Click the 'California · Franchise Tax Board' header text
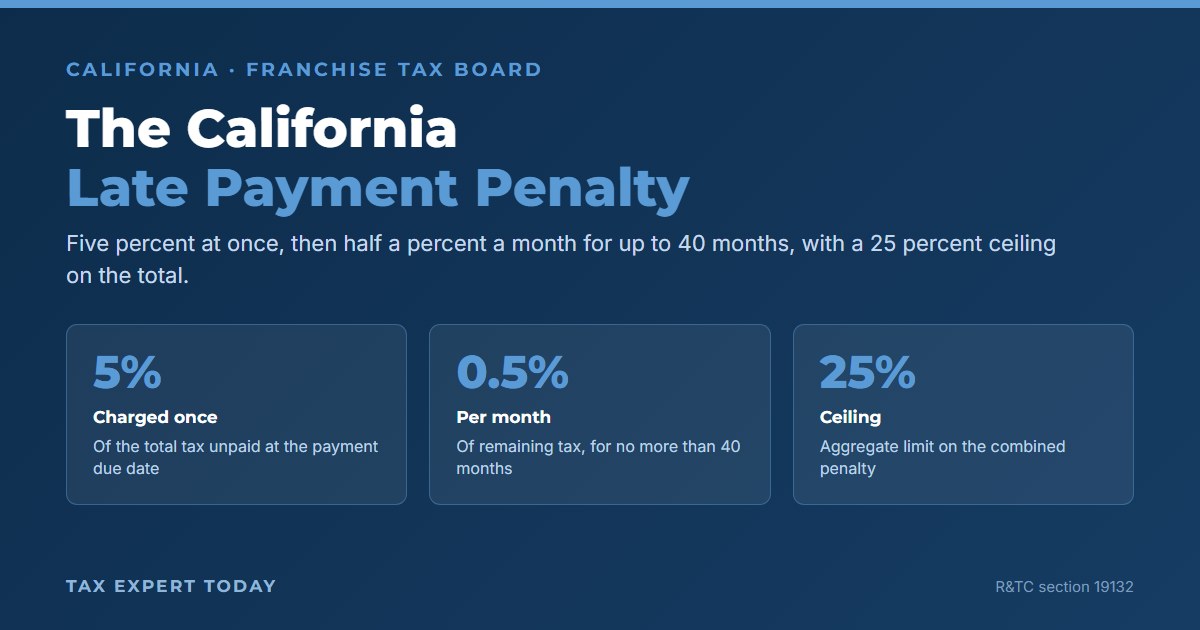The image size is (1200, 630). tap(304, 70)
